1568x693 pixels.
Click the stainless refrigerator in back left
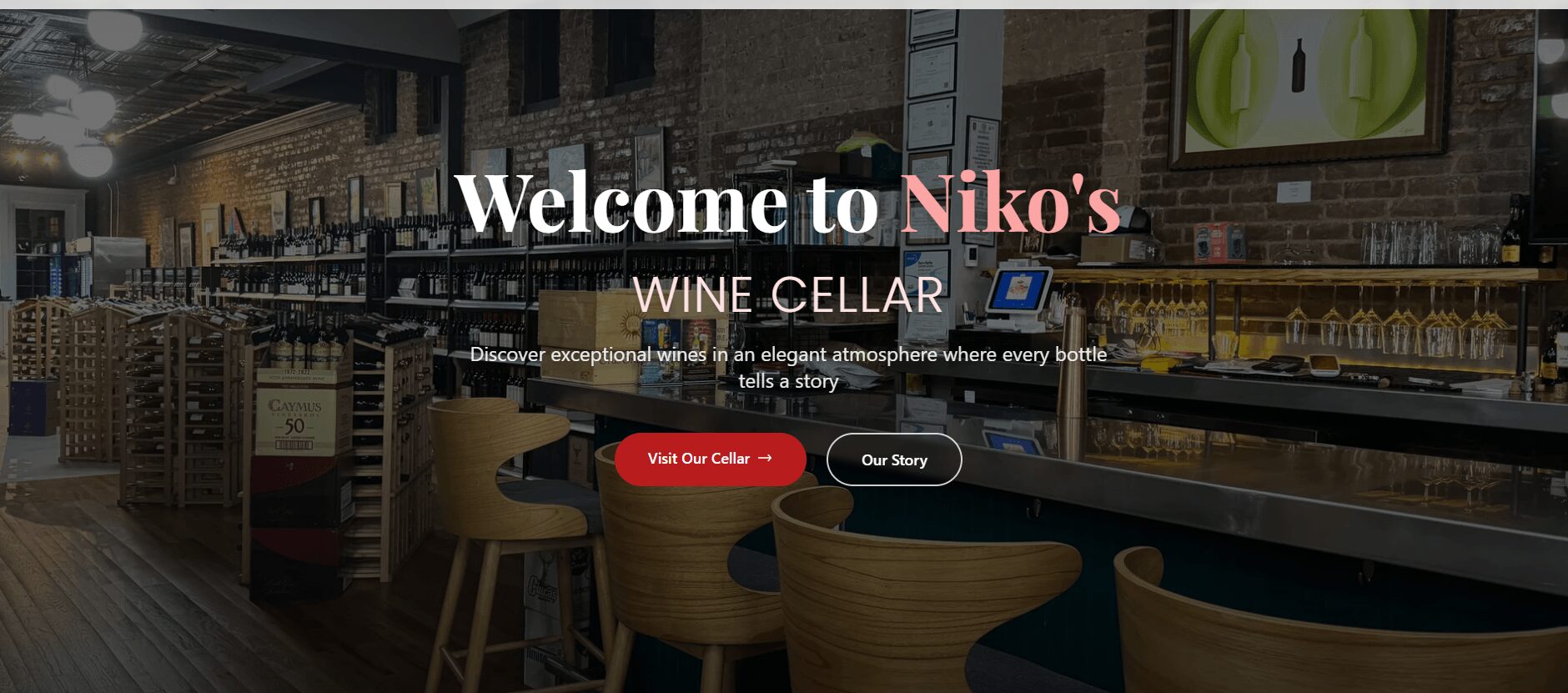click(117, 265)
